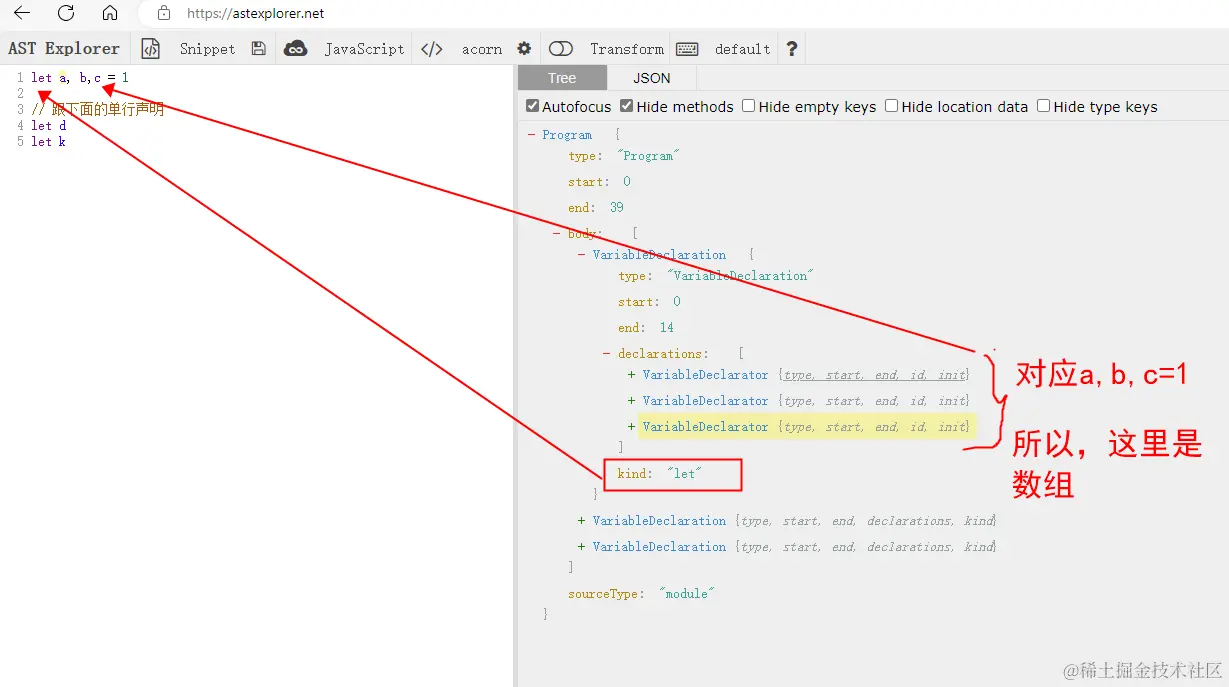Viewport: 1229px width, 687px height.
Task: Click the save floppy disk icon
Action: (259, 48)
